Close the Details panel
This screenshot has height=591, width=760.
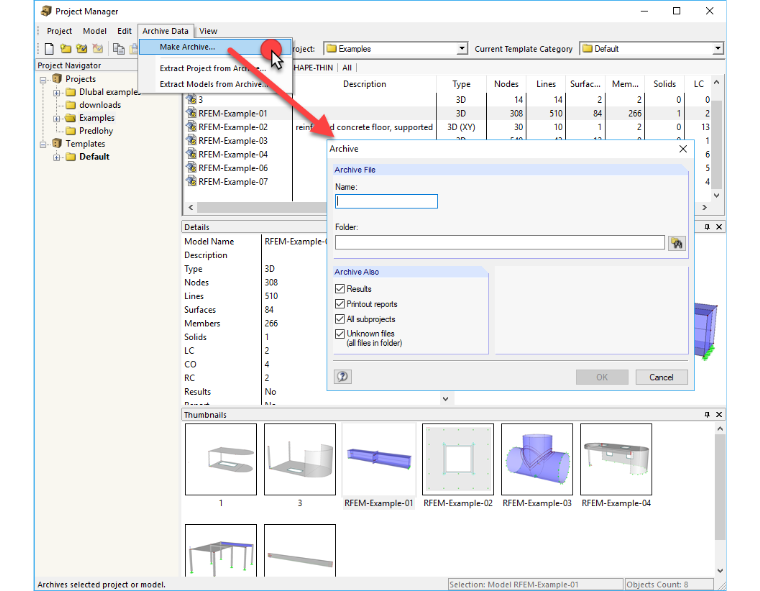[x=719, y=227]
